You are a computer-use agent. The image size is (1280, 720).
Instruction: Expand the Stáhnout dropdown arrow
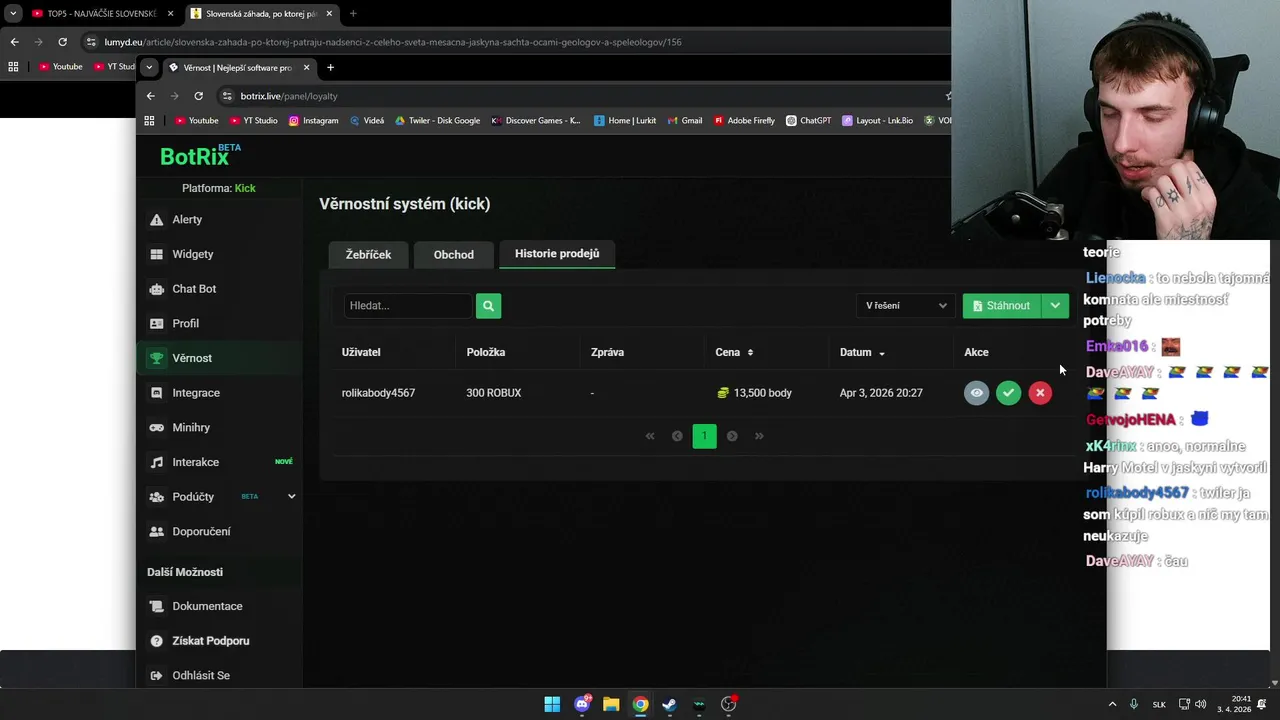point(1055,305)
